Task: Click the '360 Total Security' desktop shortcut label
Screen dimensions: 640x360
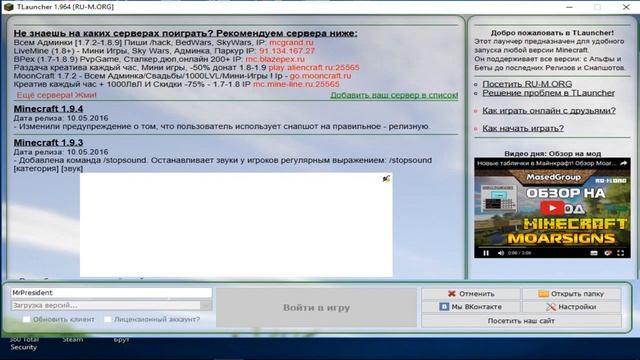Action: 24,343
